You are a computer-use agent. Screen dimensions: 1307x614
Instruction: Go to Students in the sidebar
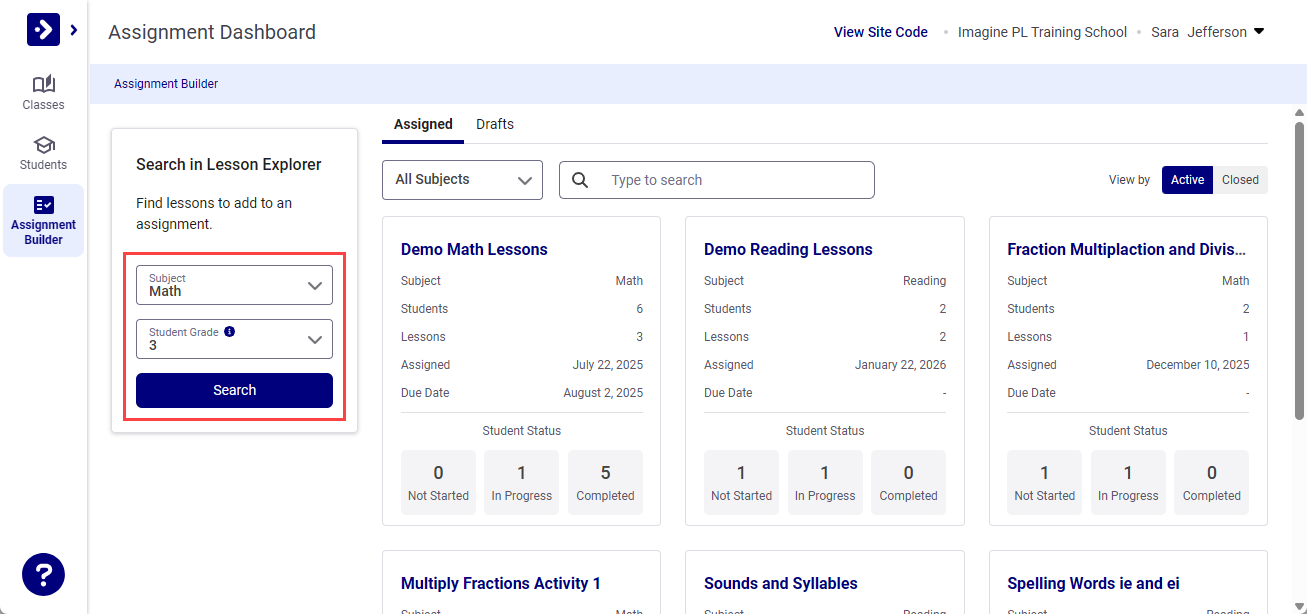pyautogui.click(x=43, y=152)
